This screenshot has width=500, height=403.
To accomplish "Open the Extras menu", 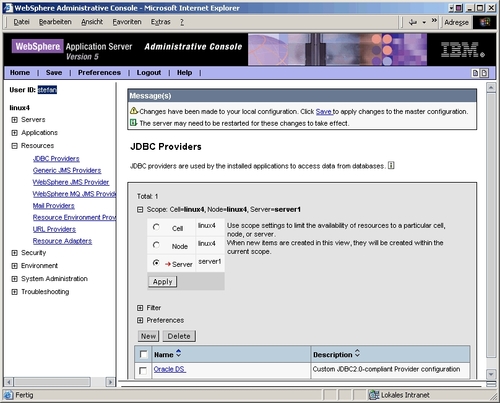I will coord(160,22).
